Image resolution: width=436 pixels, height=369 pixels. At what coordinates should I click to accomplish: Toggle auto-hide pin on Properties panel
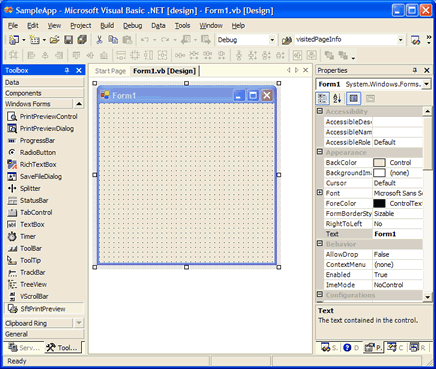pyautogui.click(x=415, y=70)
